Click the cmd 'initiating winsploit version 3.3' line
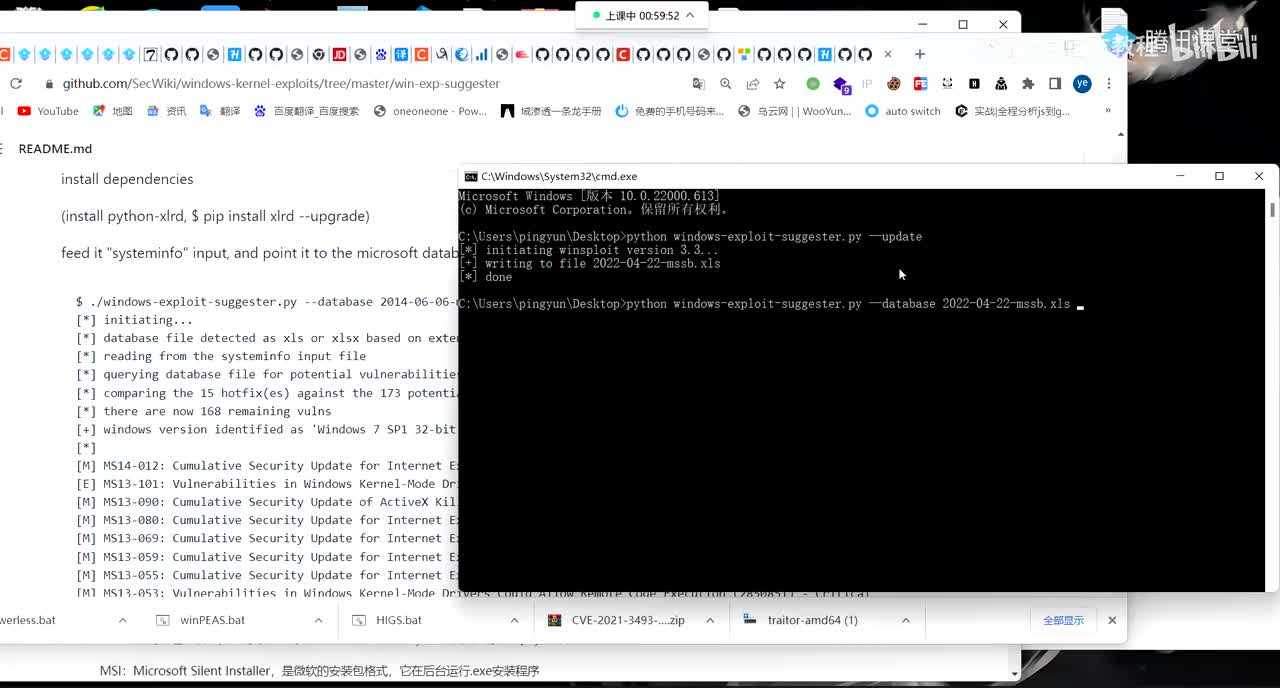 coord(588,250)
